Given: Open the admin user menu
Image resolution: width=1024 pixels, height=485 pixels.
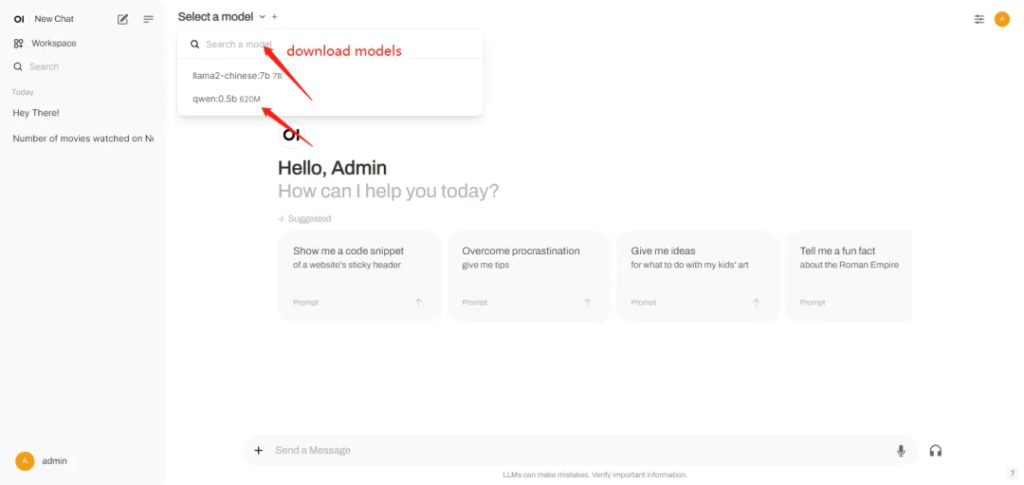Looking at the screenshot, I should coord(42,461).
